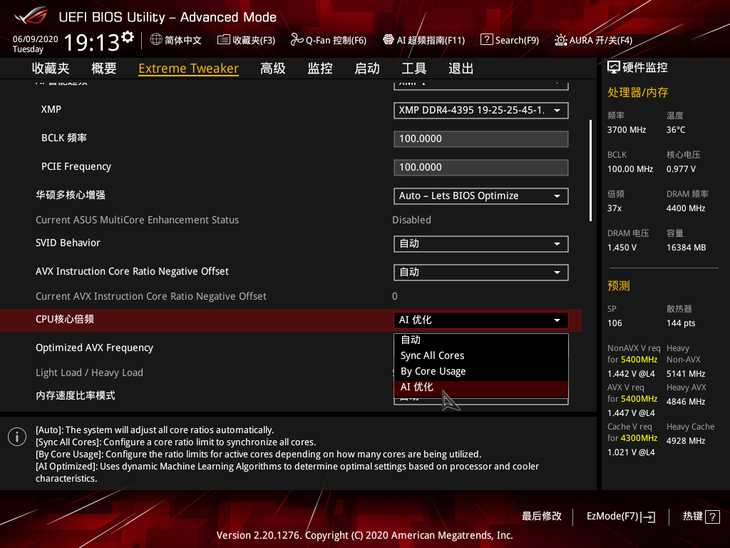Viewport: 730px width, 548px height.
Task: Launch AI 超频指南(F11) guide icon
Action: coord(388,40)
